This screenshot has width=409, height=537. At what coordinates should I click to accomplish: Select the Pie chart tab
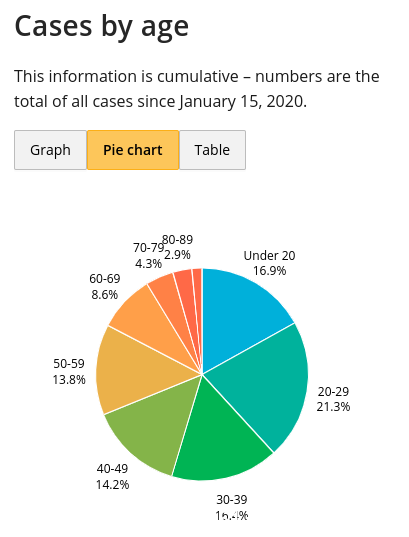coord(133,150)
